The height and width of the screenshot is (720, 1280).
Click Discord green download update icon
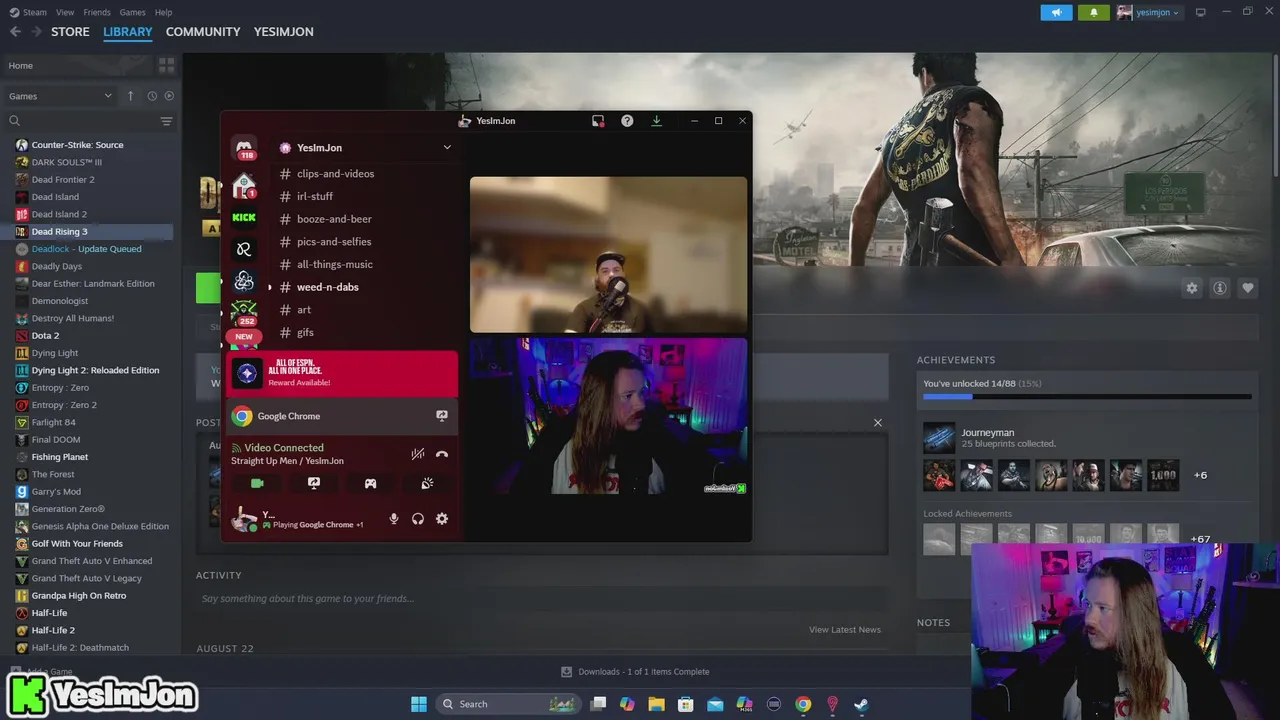tap(656, 121)
